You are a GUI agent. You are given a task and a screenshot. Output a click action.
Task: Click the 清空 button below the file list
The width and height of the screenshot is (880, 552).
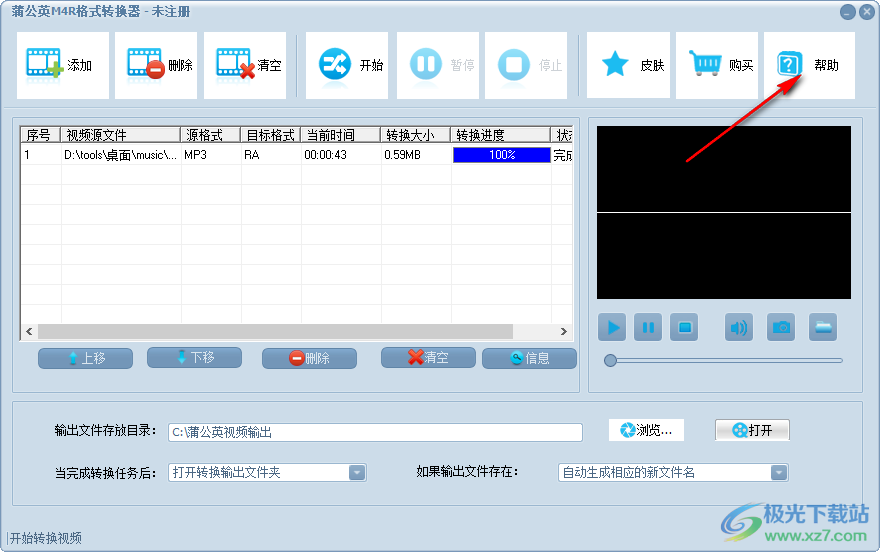click(x=428, y=357)
